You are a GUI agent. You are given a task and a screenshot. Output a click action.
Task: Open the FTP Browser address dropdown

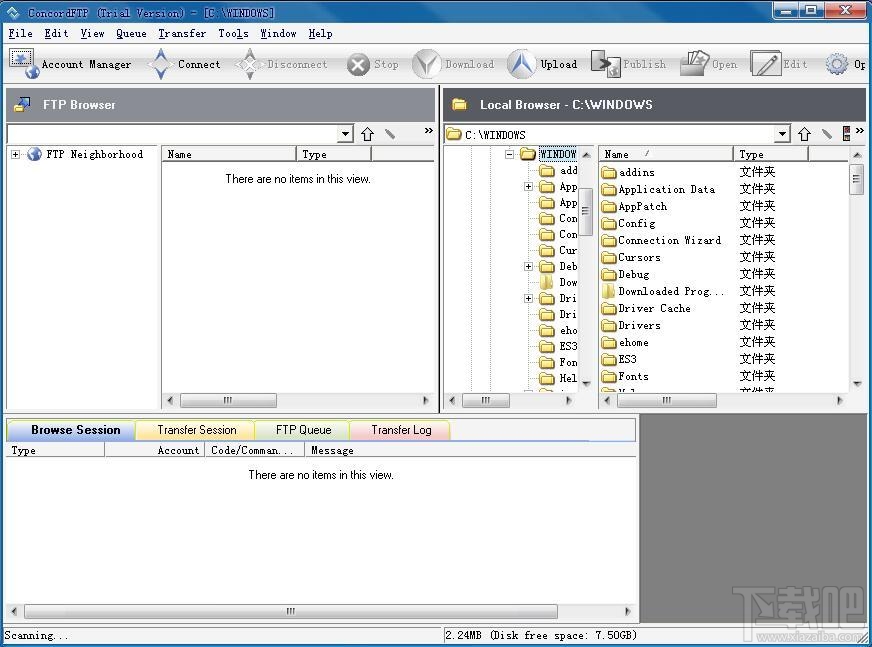point(345,134)
